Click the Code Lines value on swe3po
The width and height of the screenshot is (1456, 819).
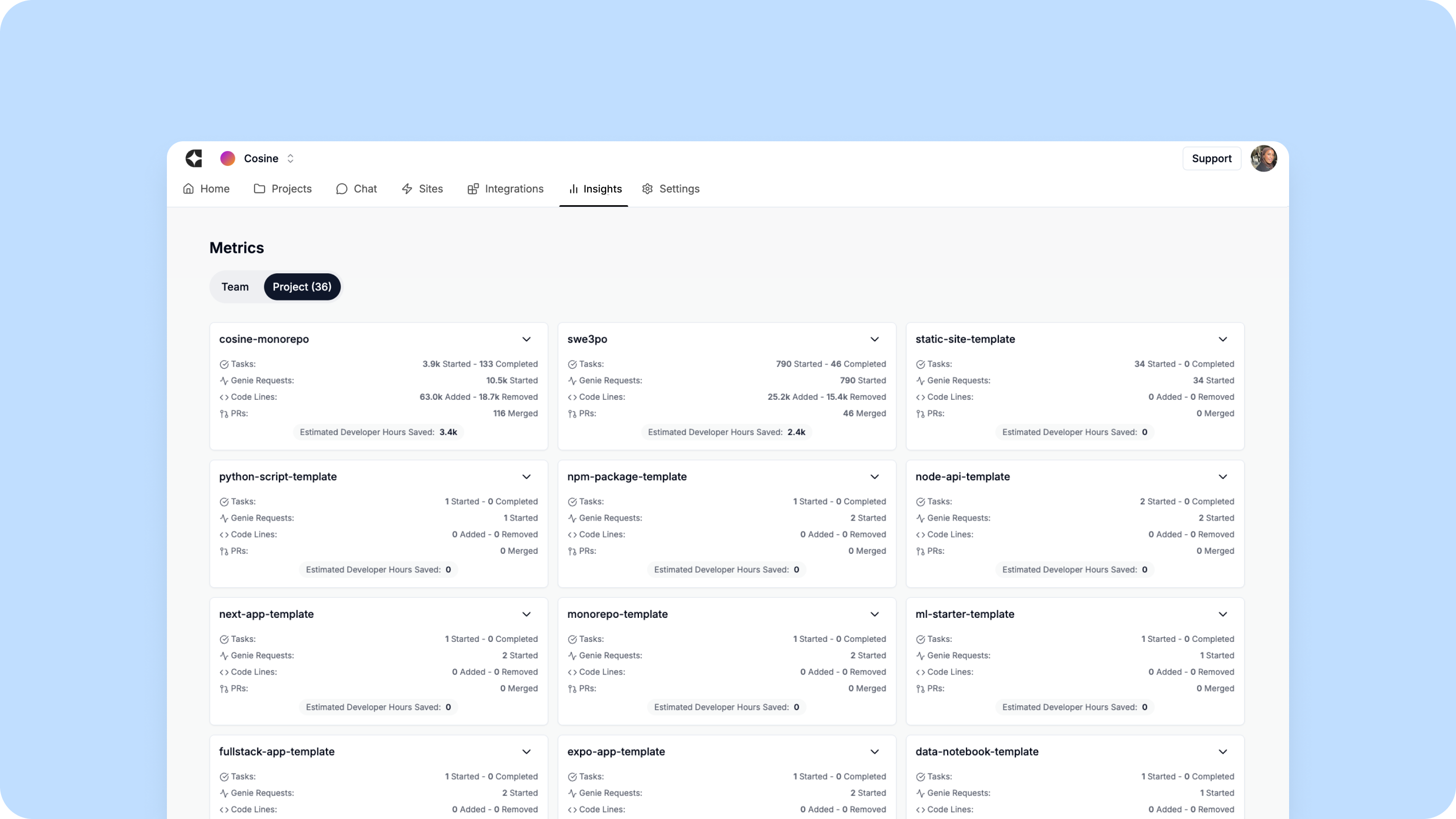coord(827,397)
